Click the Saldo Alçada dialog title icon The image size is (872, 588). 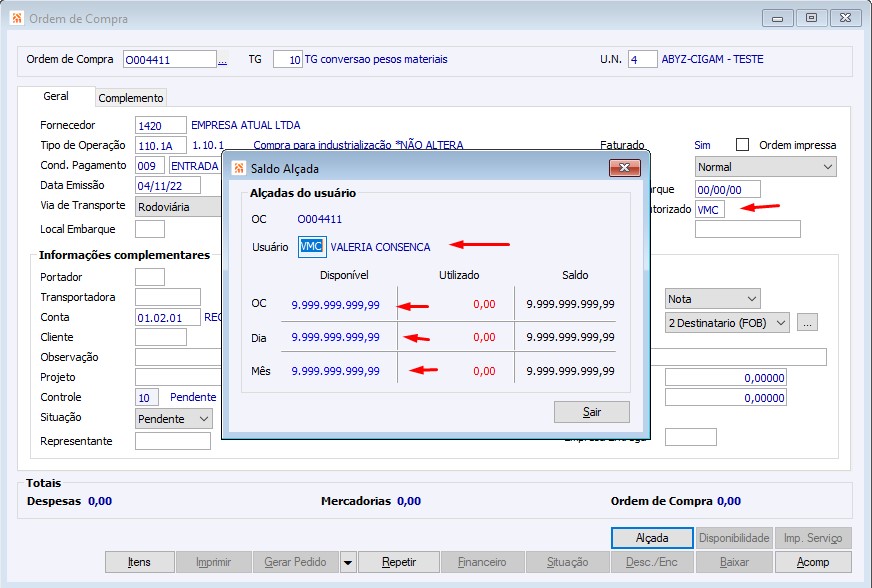[239, 168]
